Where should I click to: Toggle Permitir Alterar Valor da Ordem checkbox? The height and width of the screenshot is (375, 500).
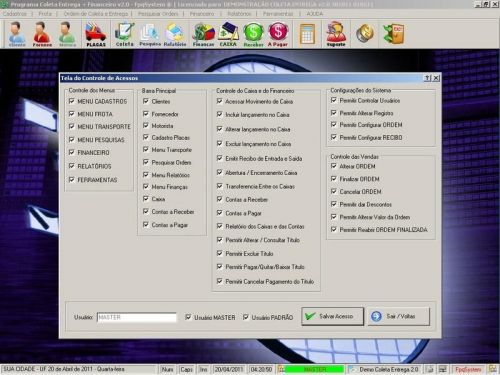(334, 217)
